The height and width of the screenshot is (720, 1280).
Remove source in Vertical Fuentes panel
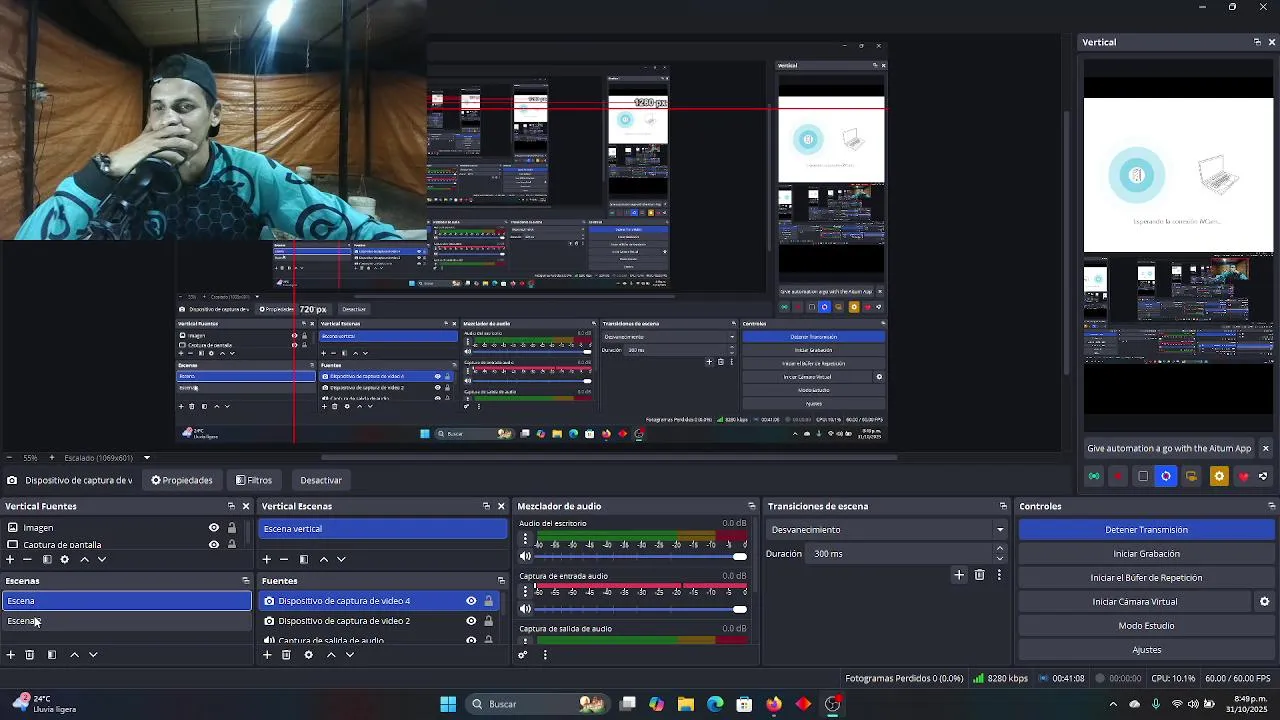[x=28, y=559]
